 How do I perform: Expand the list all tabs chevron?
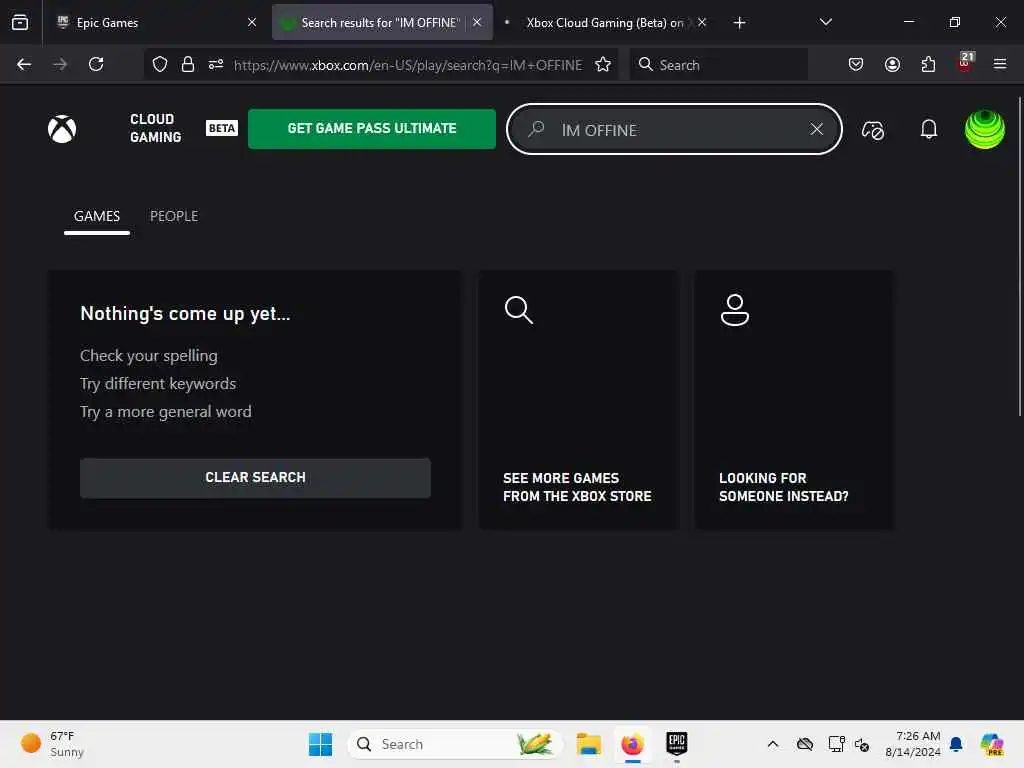coord(825,22)
